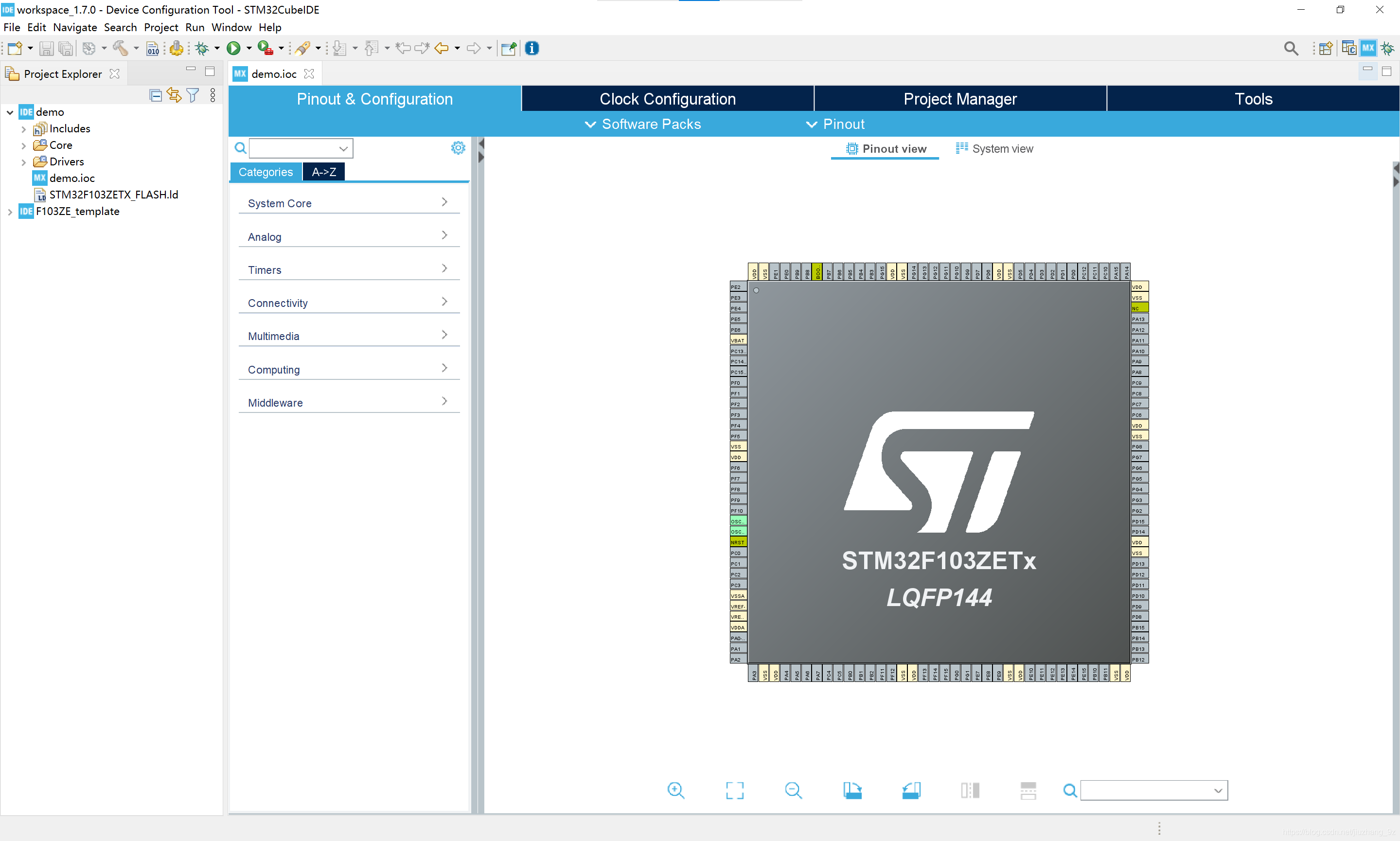Screen dimensions: 1400x841
Task: Switch peripheral list to Categories view
Action: click(266, 172)
